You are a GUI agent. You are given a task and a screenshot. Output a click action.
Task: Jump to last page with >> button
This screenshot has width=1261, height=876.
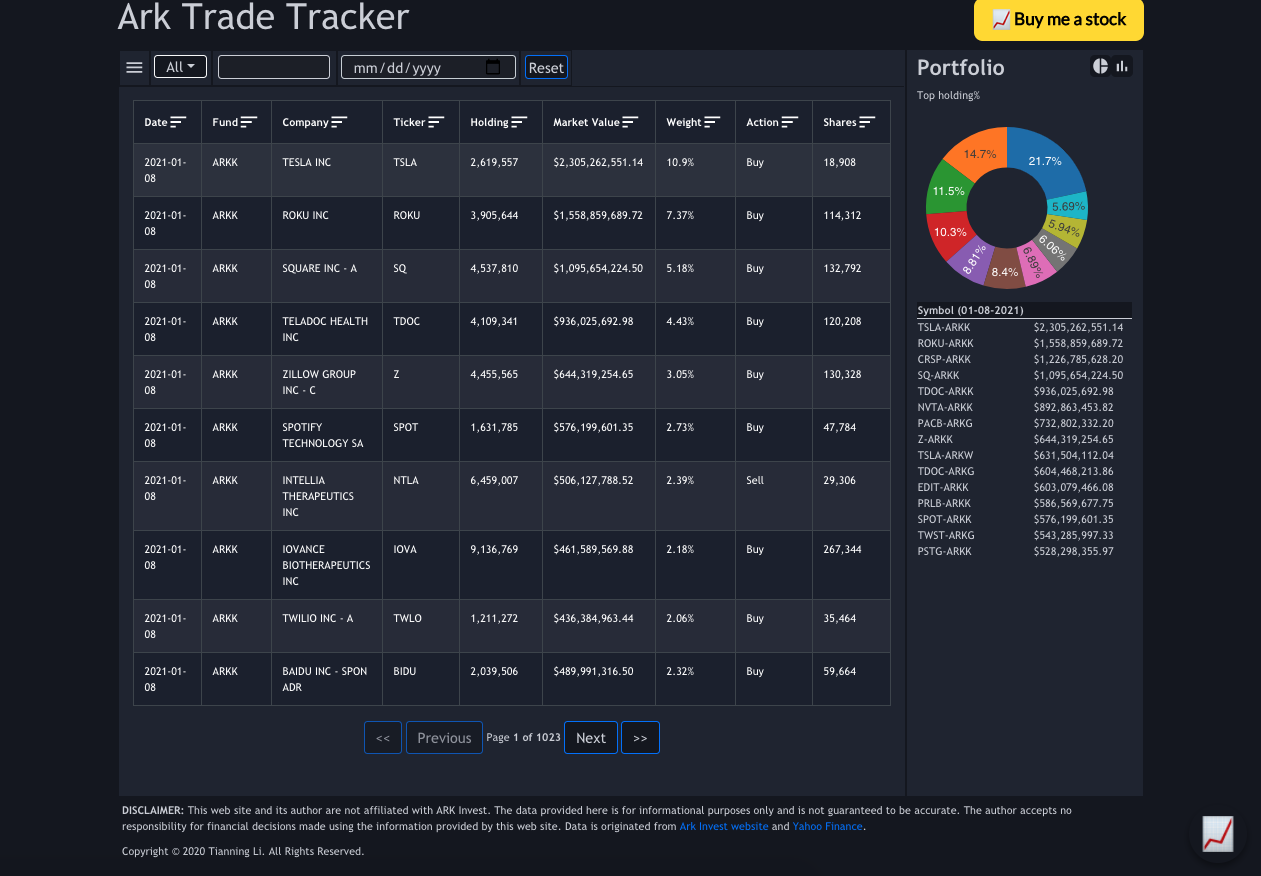(640, 738)
